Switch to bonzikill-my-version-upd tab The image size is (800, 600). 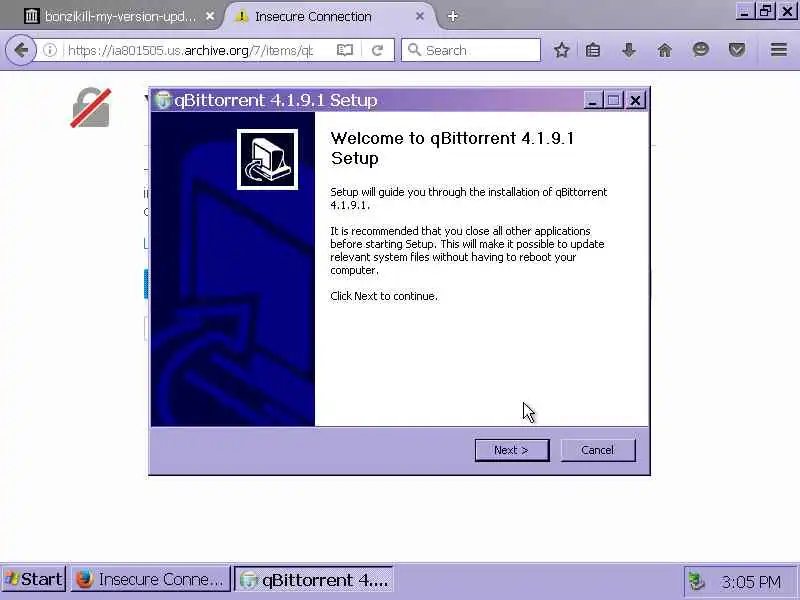119,16
